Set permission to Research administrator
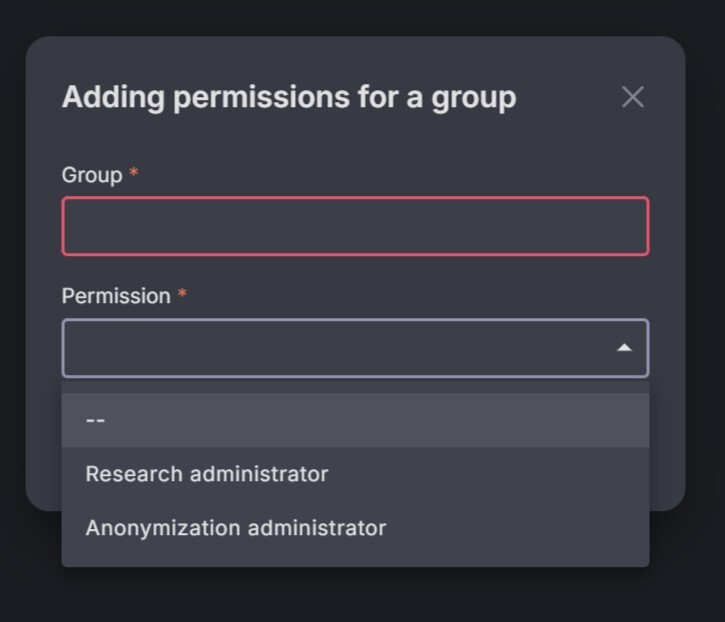 (207, 474)
